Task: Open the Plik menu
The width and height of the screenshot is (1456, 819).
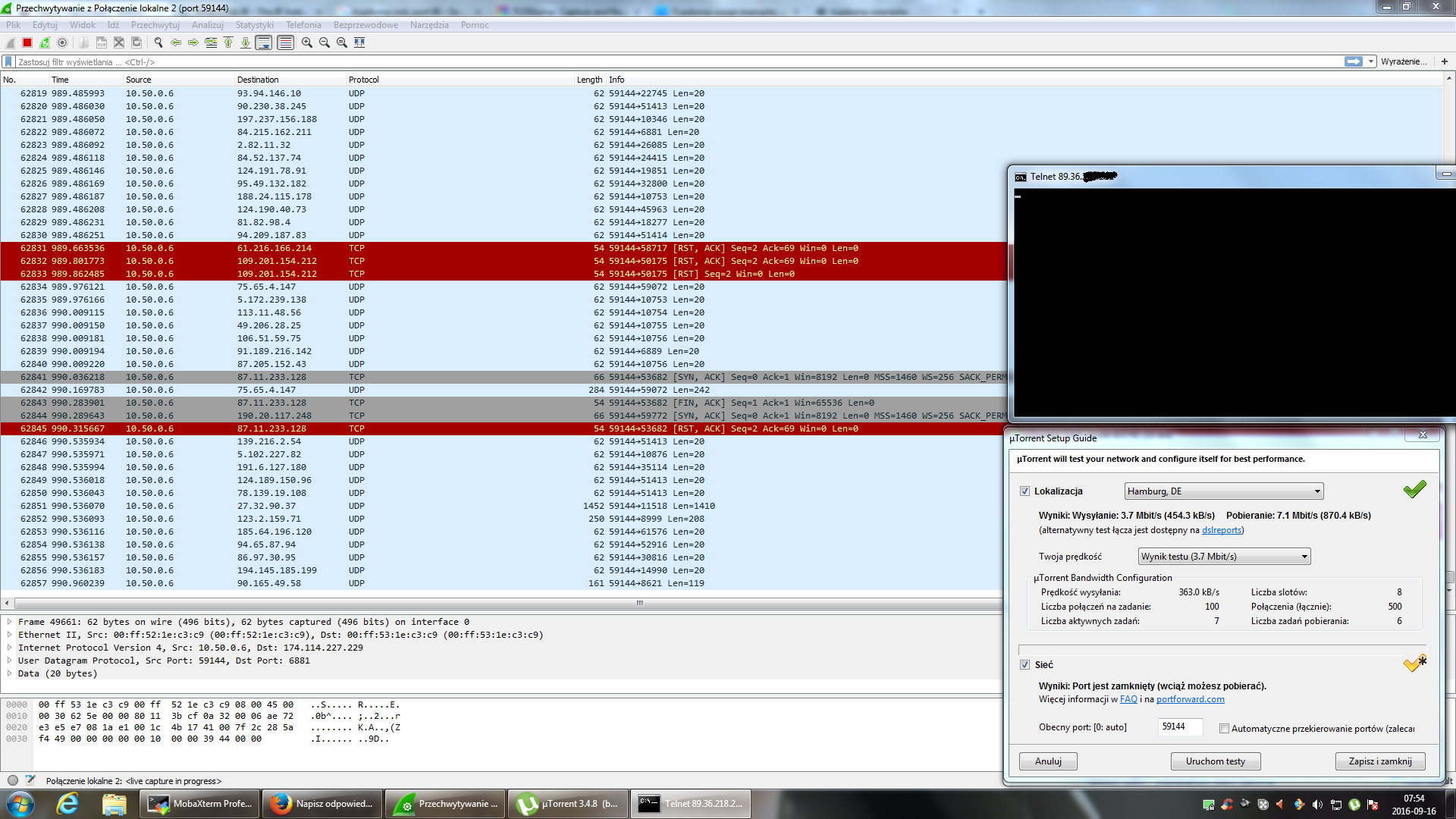Action: pos(14,25)
